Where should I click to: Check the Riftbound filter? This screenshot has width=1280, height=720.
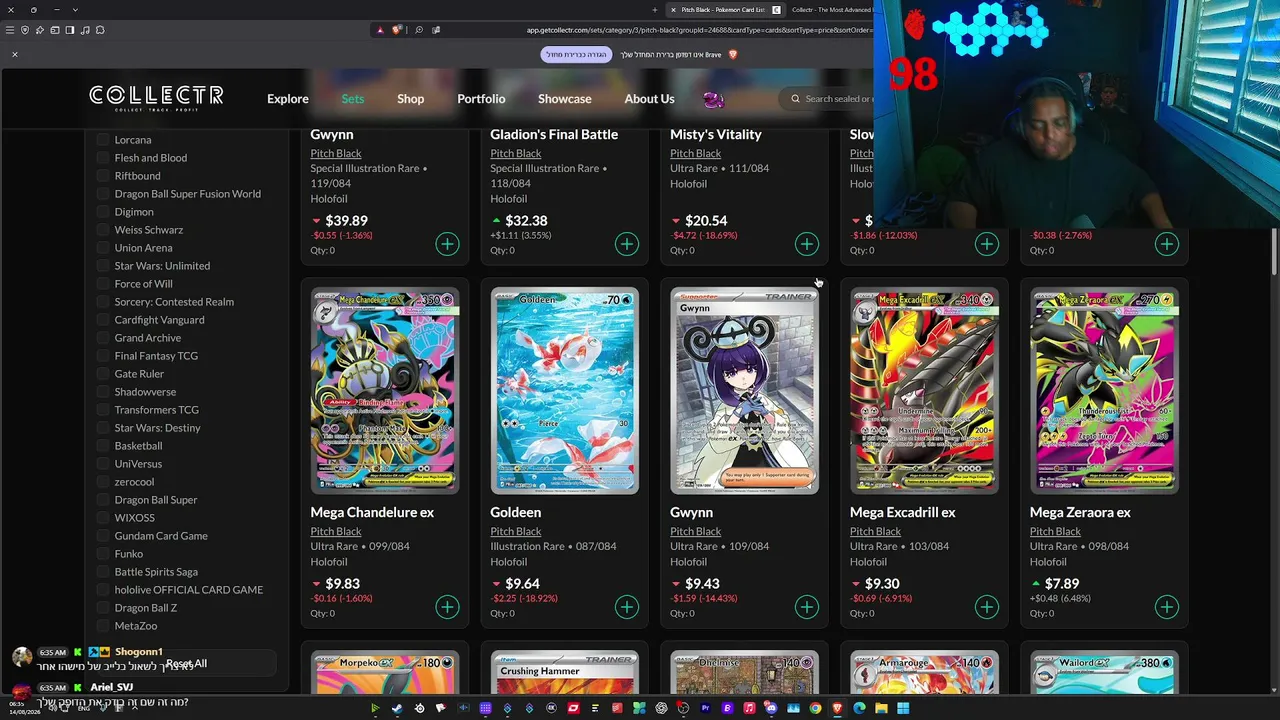103,176
